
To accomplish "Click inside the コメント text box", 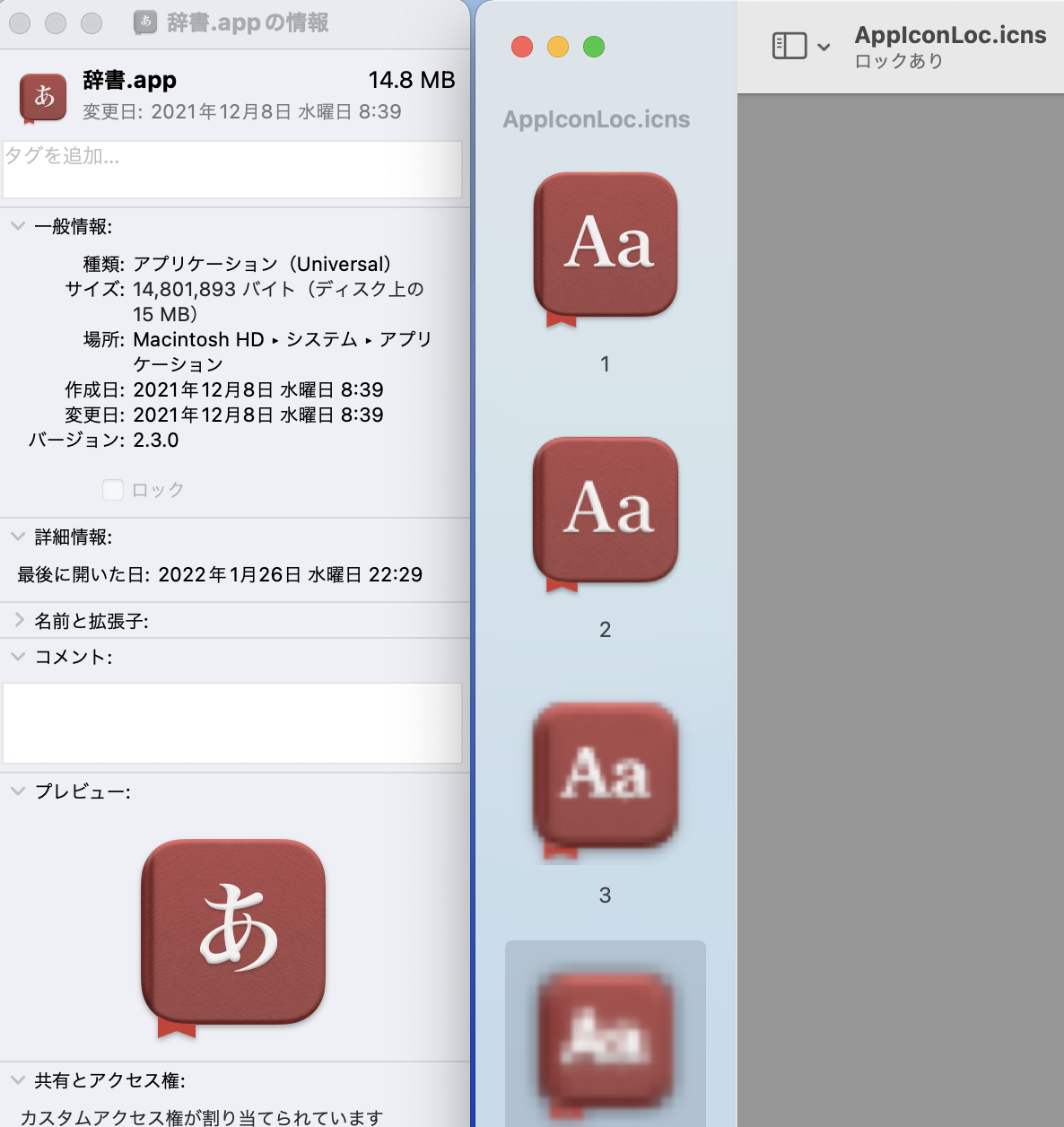I will pyautogui.click(x=232, y=723).
